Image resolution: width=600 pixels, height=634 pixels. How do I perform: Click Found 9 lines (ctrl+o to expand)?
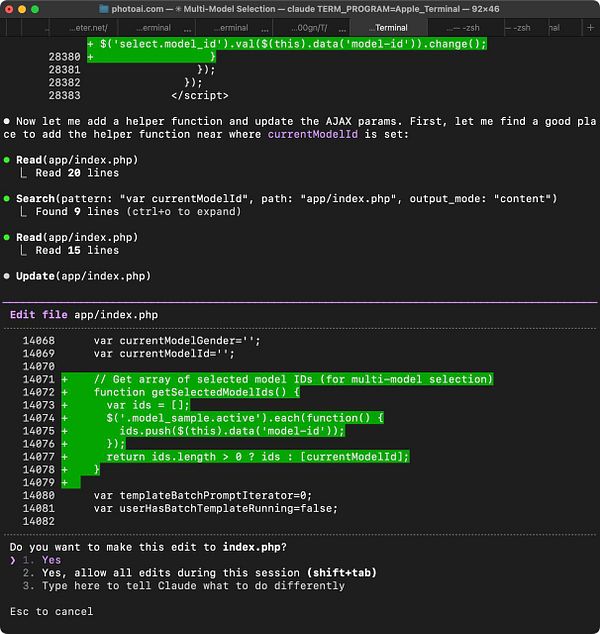click(138, 211)
